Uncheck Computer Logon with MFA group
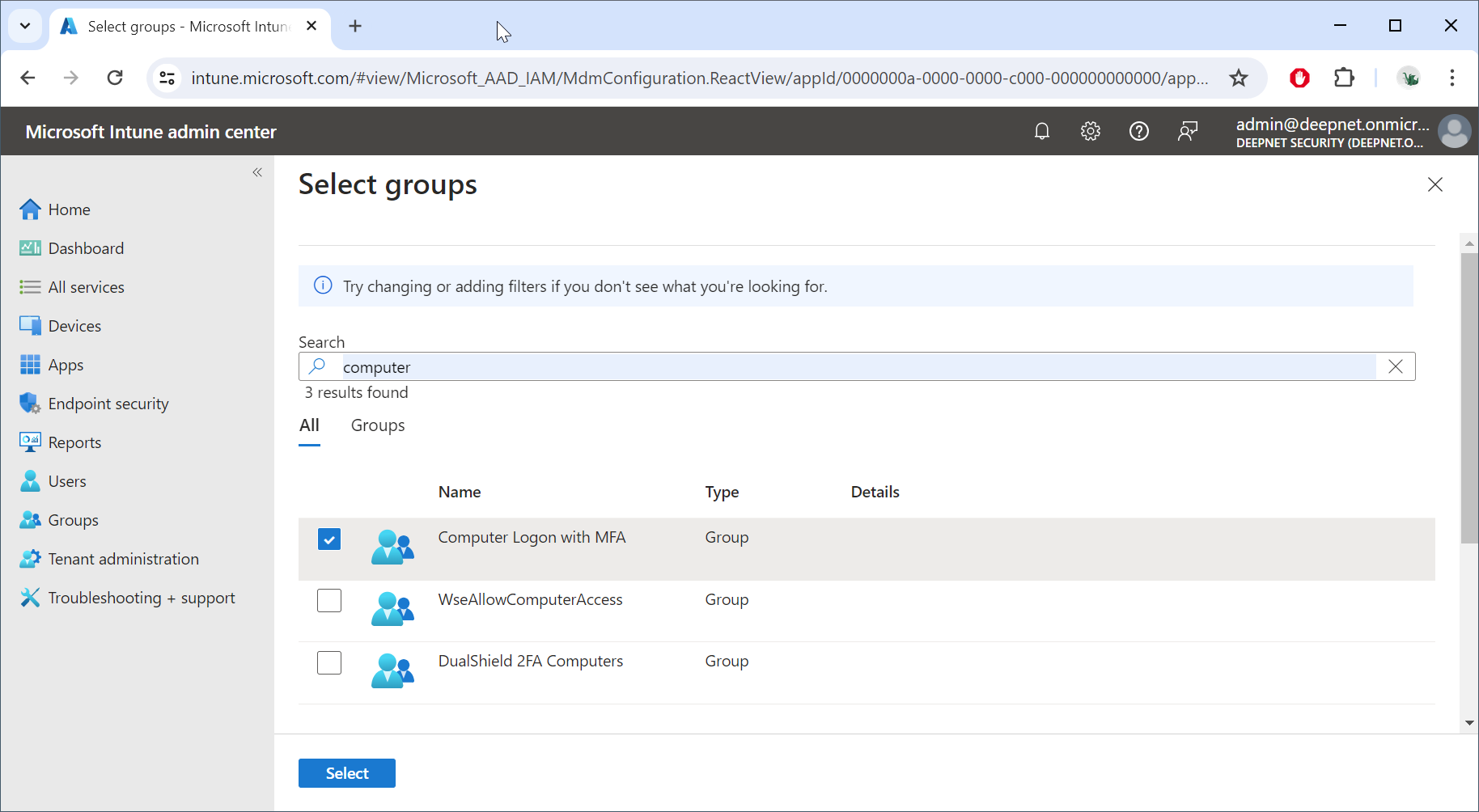 (329, 539)
